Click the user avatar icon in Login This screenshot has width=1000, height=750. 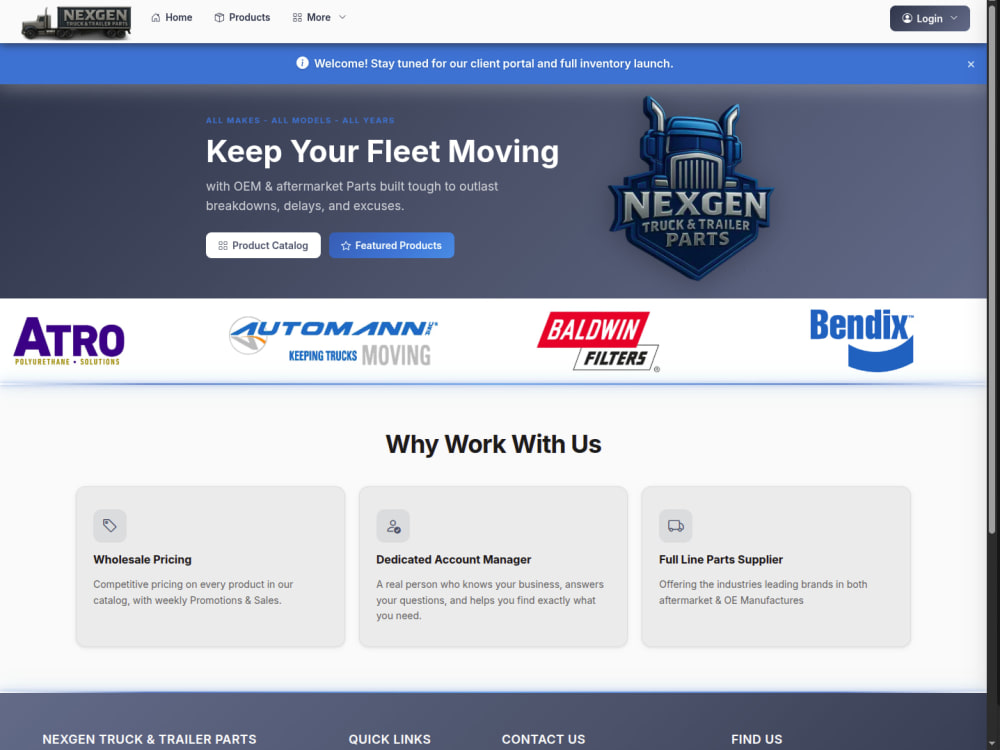[x=907, y=18]
